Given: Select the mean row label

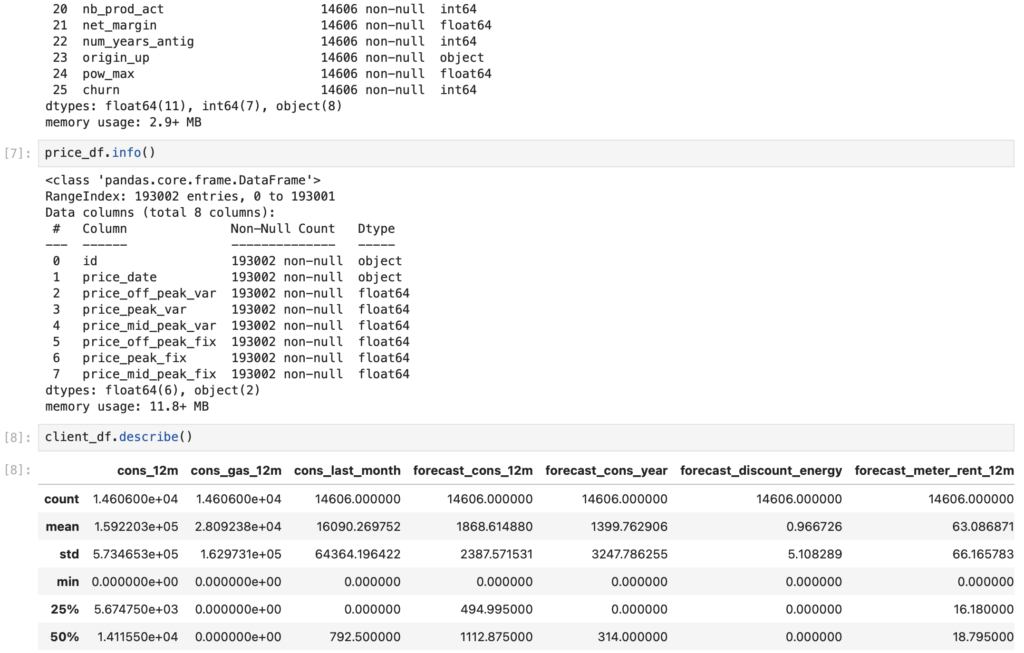Looking at the screenshot, I should 64,526.
